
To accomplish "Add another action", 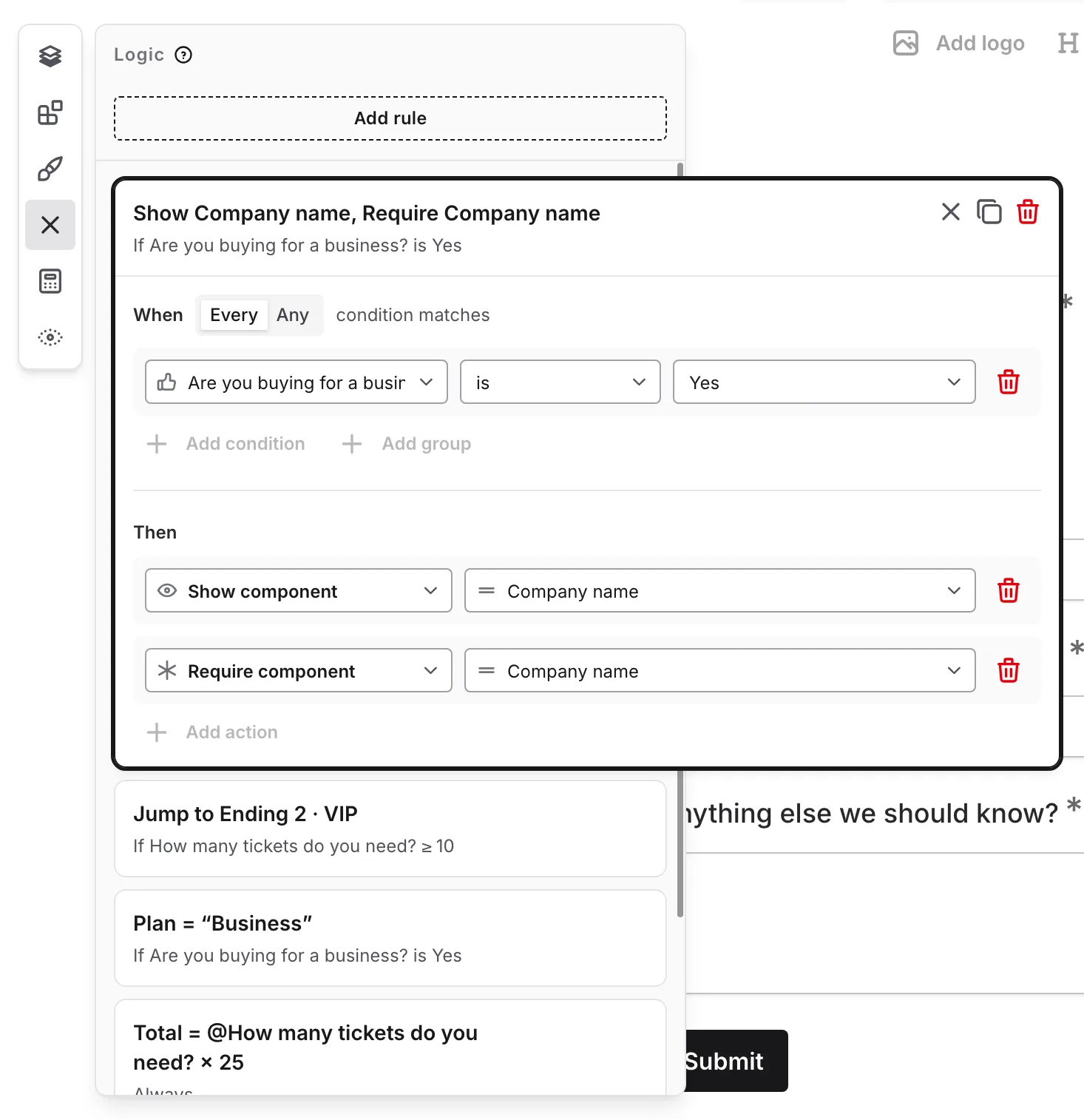I will 212,732.
